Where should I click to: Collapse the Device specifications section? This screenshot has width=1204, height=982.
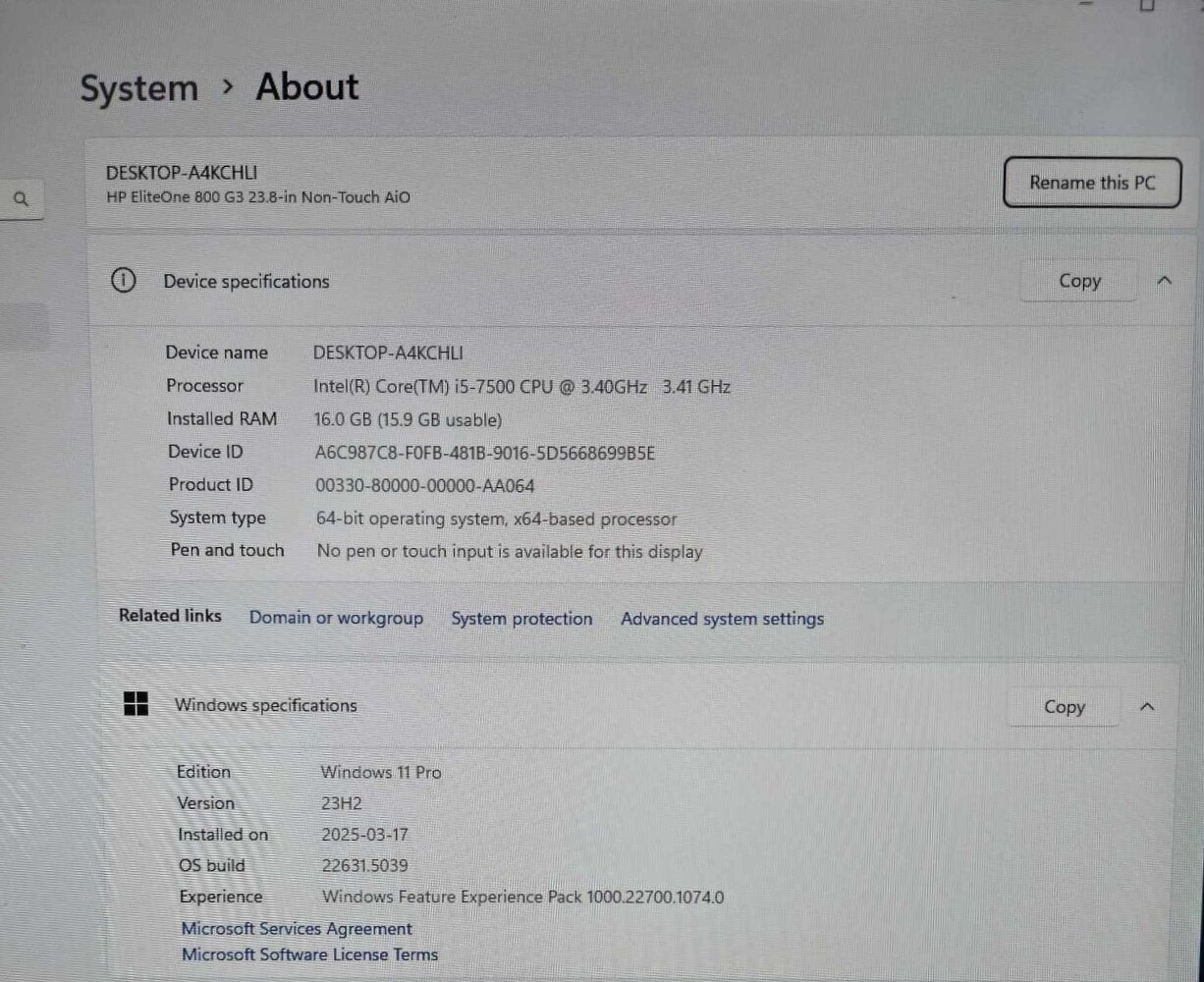(x=1165, y=281)
